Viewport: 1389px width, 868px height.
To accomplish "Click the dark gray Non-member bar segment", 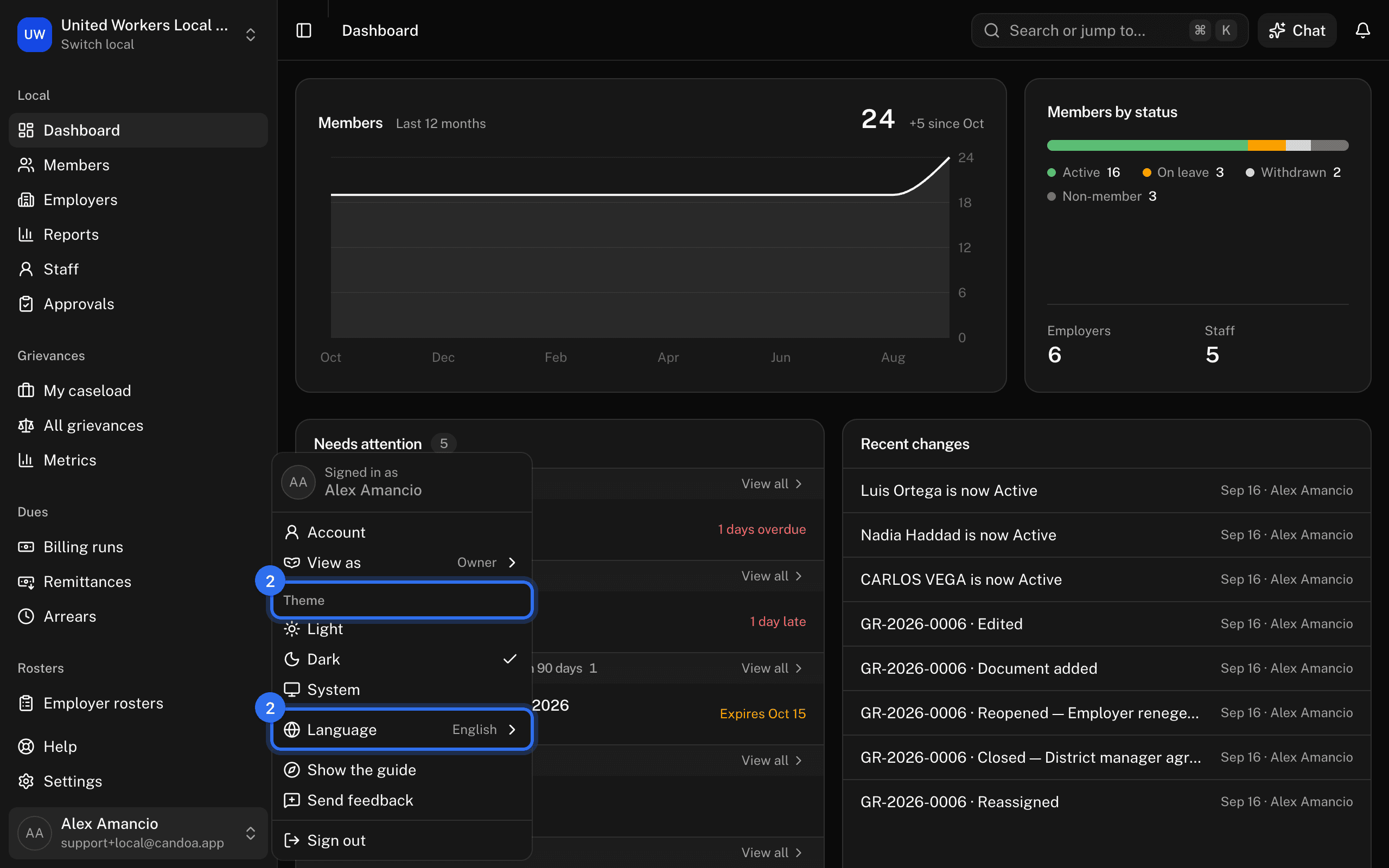I will pyautogui.click(x=1330, y=145).
